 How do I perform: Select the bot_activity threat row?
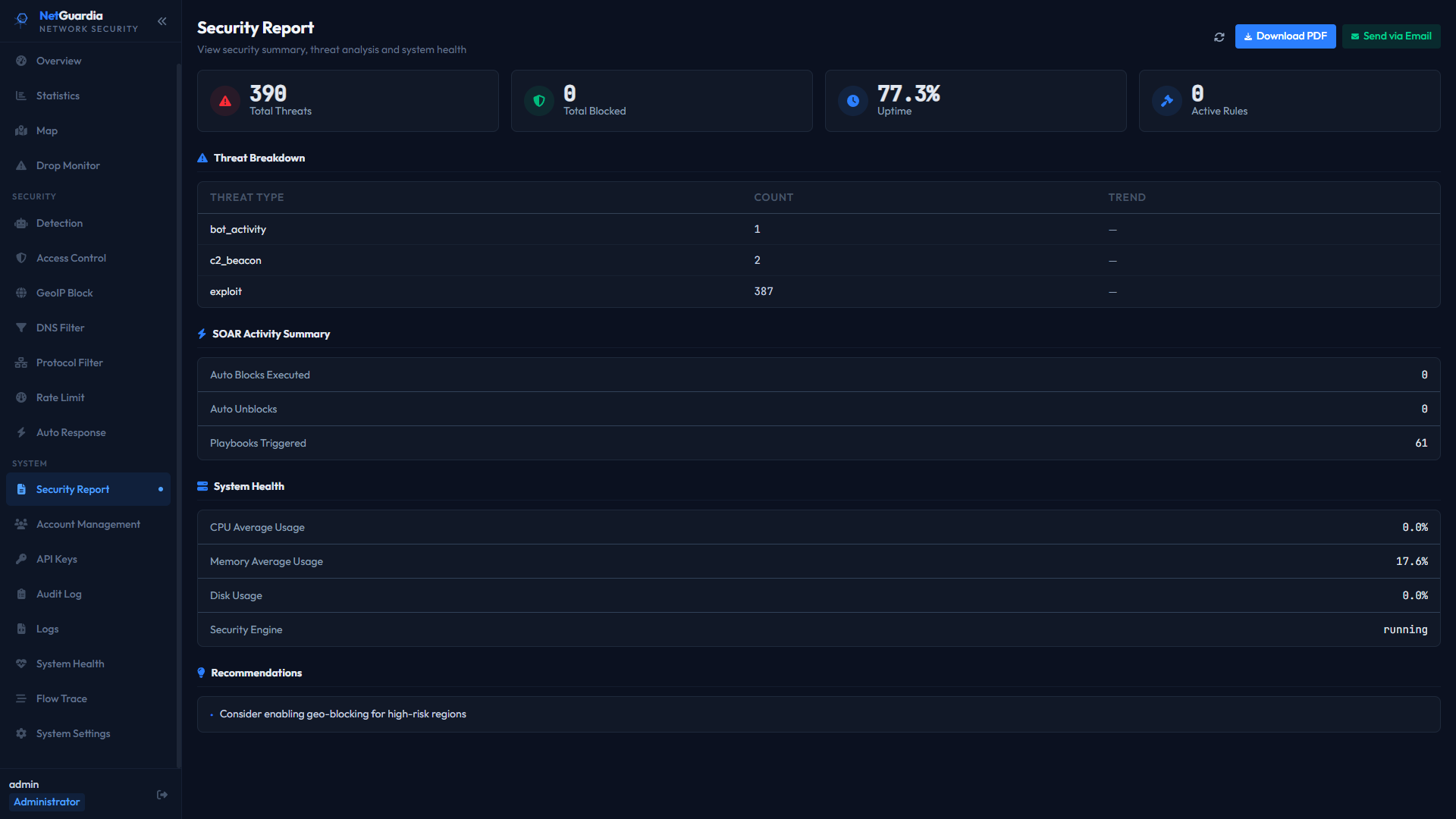(818, 229)
